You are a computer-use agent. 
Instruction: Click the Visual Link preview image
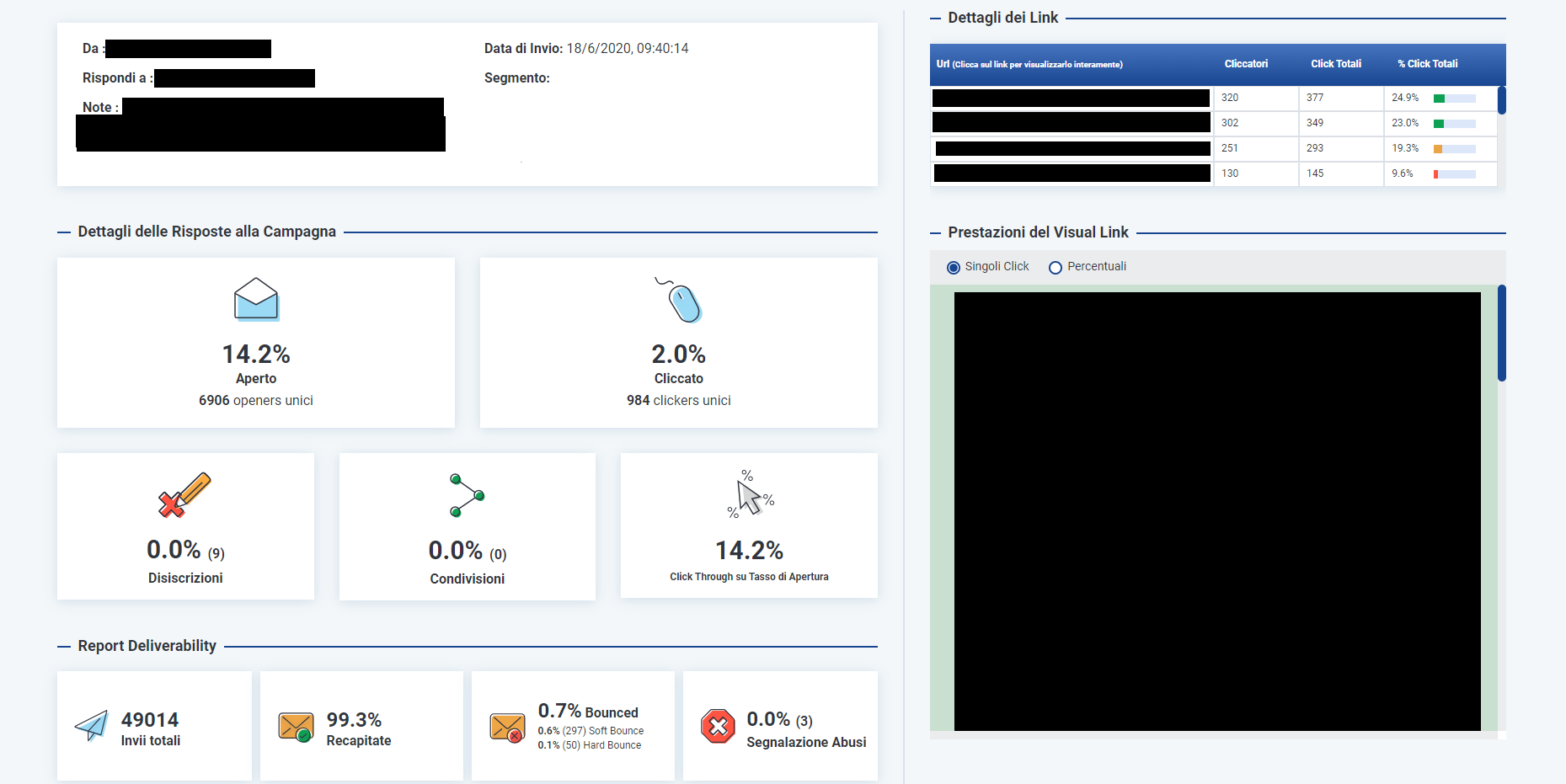1217,511
